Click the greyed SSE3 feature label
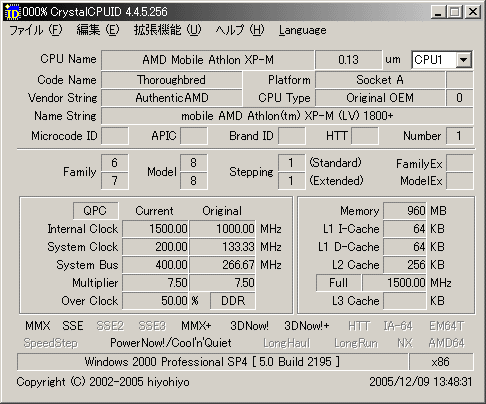The width and height of the screenshot is (486, 404). (152, 326)
